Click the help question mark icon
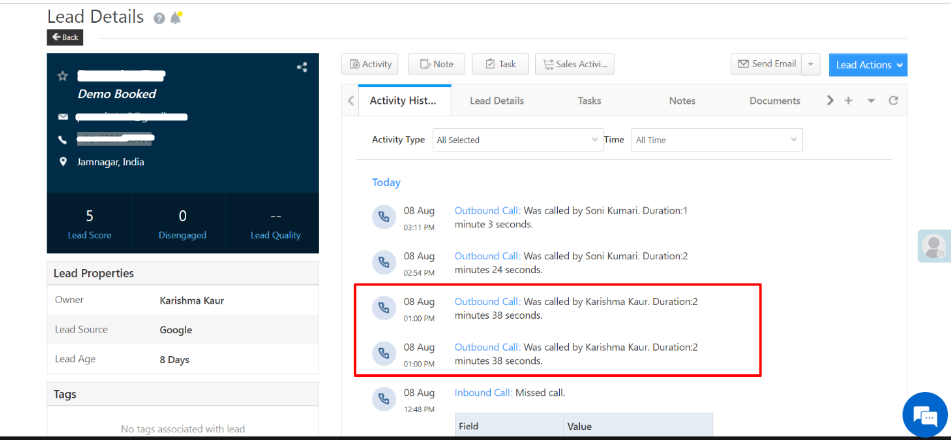This screenshot has width=951, height=440. pyautogui.click(x=159, y=18)
